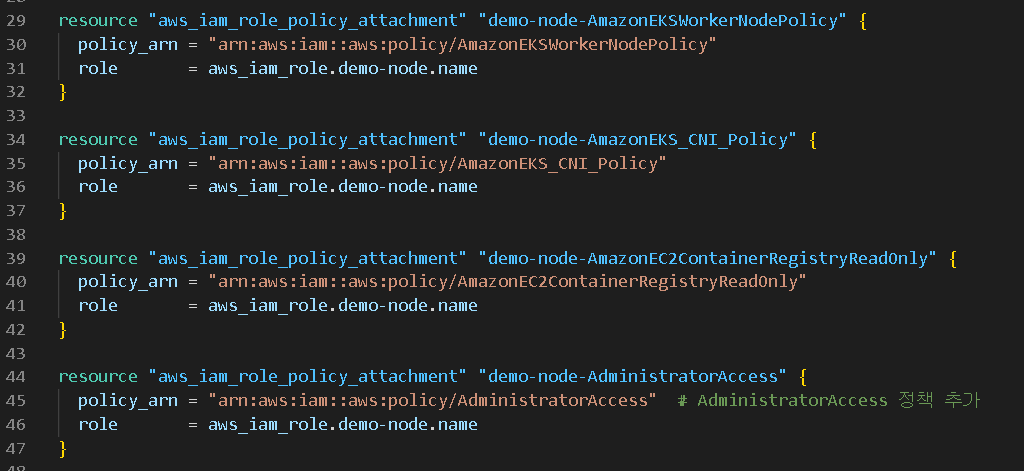
Task: Click the "role" attribute on line 31
Action: coord(98,69)
